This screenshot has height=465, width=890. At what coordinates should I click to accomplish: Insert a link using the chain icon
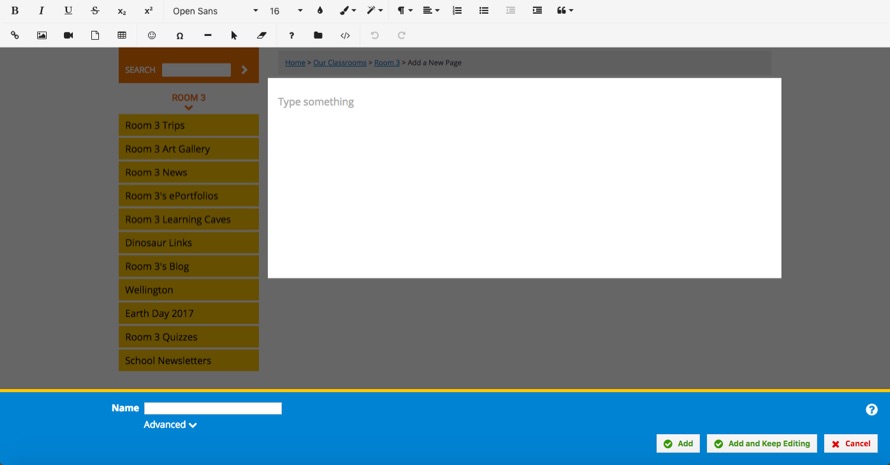pyautogui.click(x=14, y=35)
